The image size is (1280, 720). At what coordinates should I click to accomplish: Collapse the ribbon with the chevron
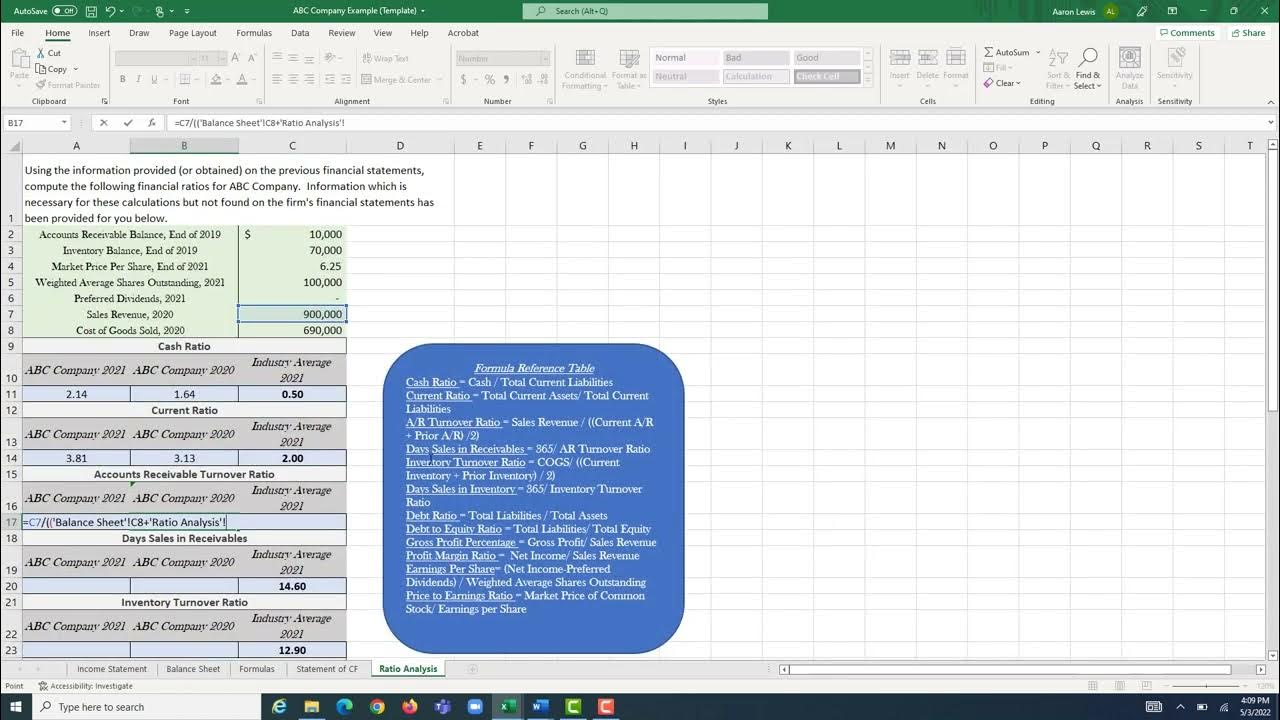1271,101
